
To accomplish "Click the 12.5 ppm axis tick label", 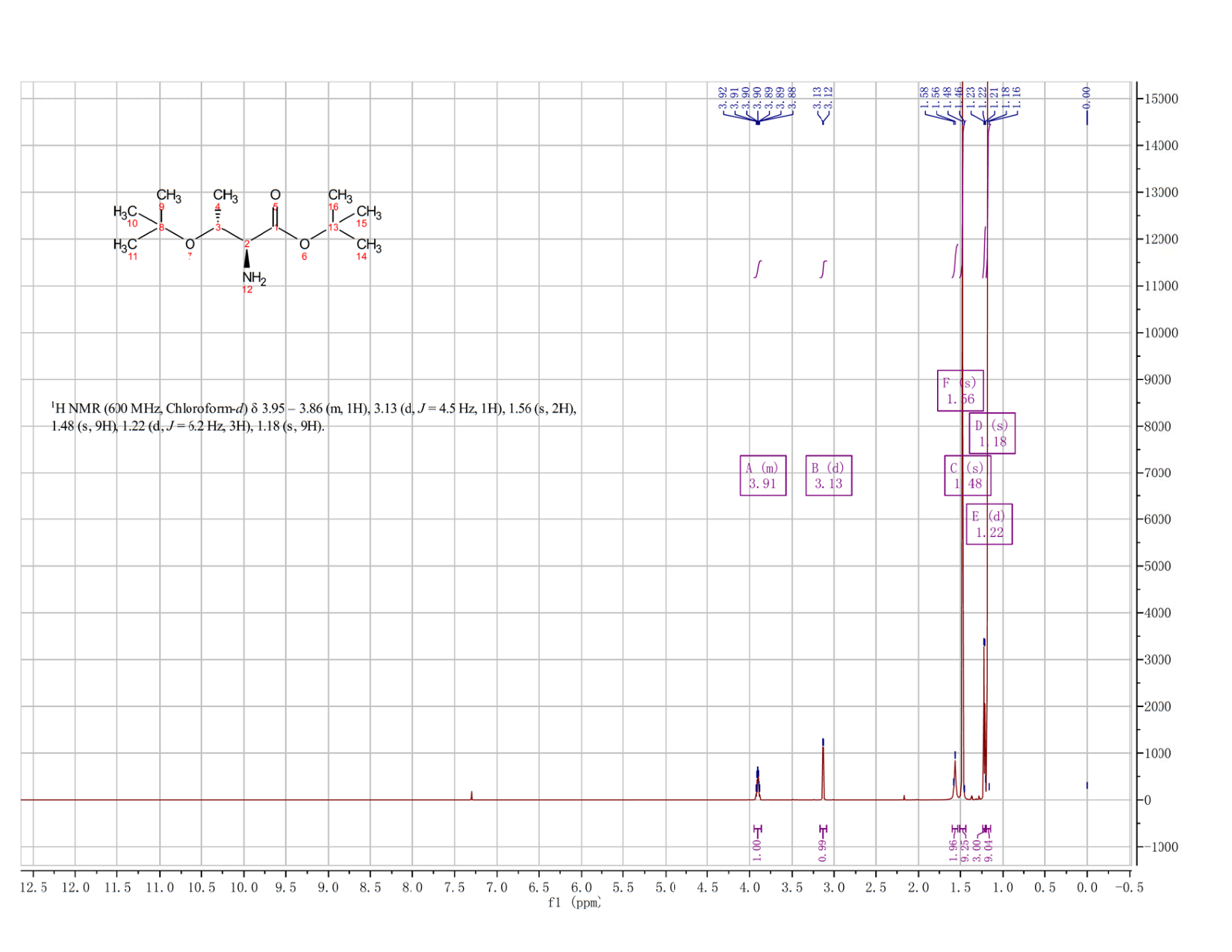I will tap(33, 887).
